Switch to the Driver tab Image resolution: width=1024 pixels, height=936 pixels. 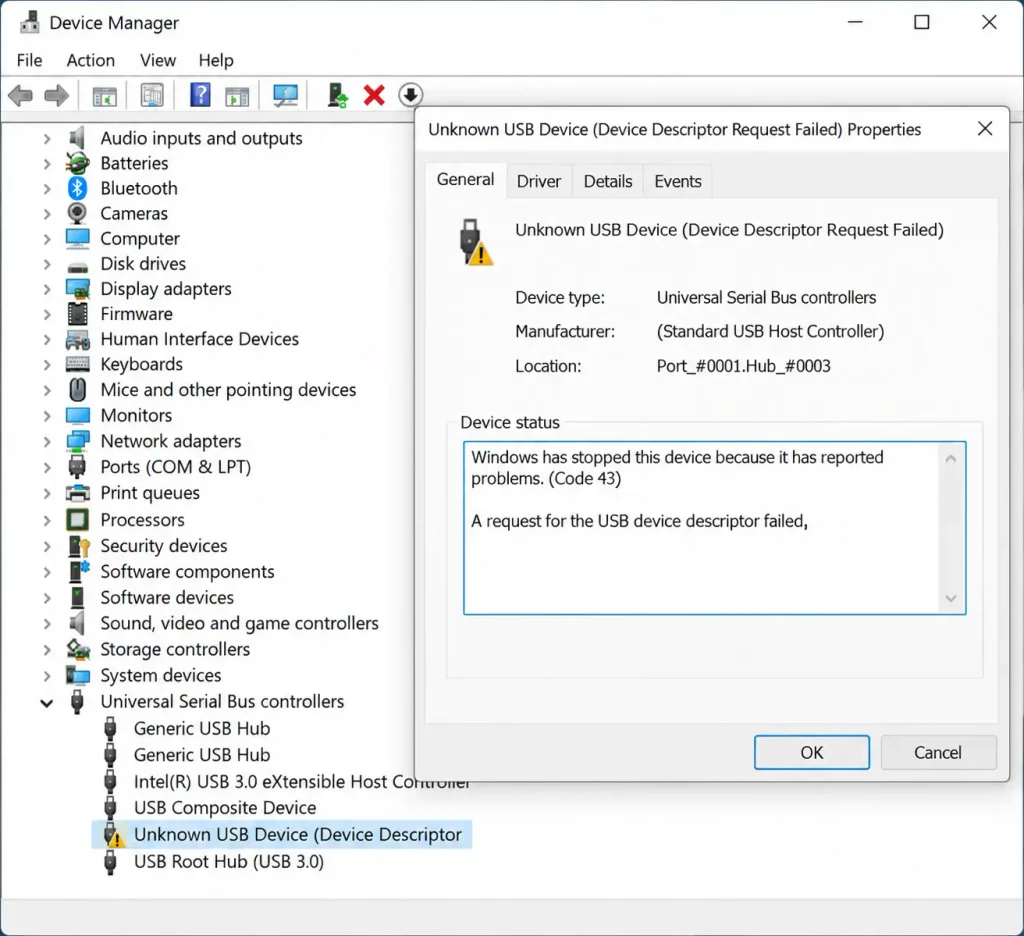pos(539,181)
